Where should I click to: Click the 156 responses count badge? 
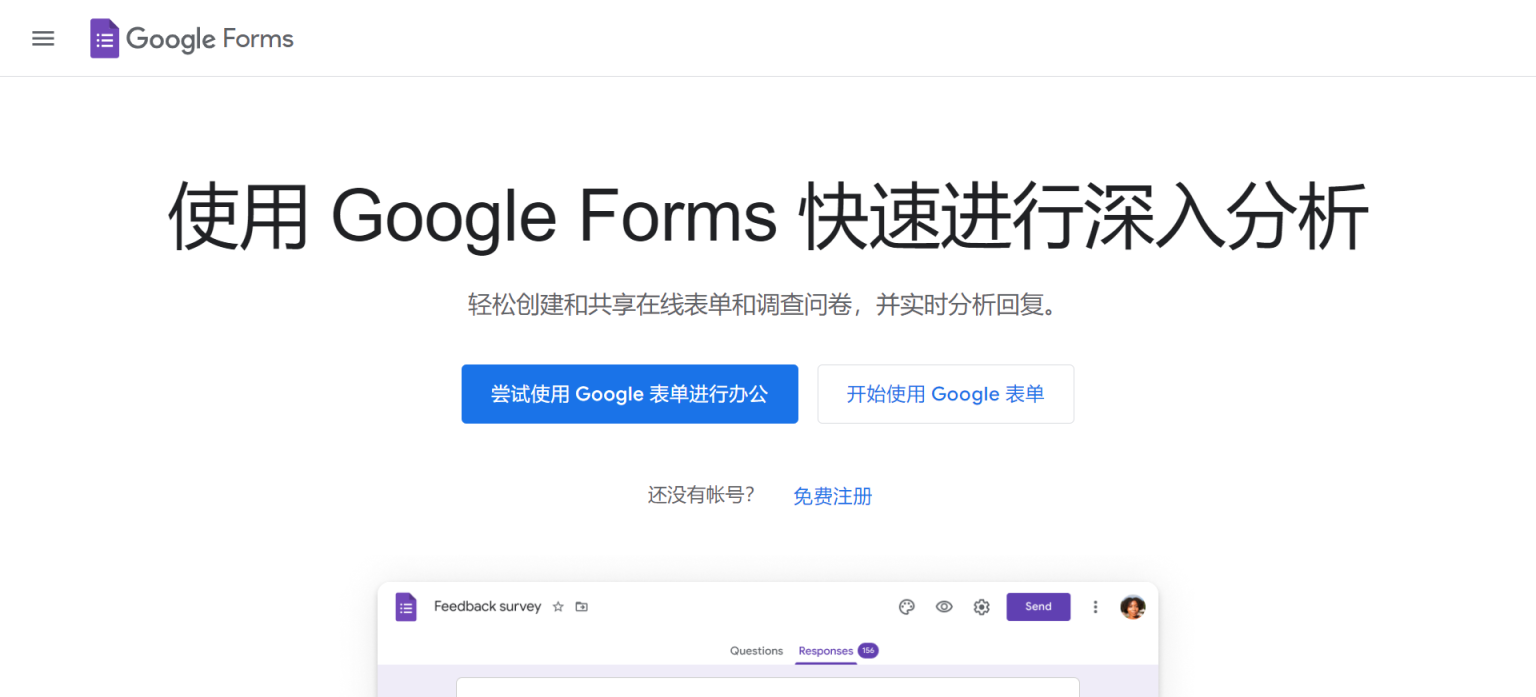coord(867,650)
